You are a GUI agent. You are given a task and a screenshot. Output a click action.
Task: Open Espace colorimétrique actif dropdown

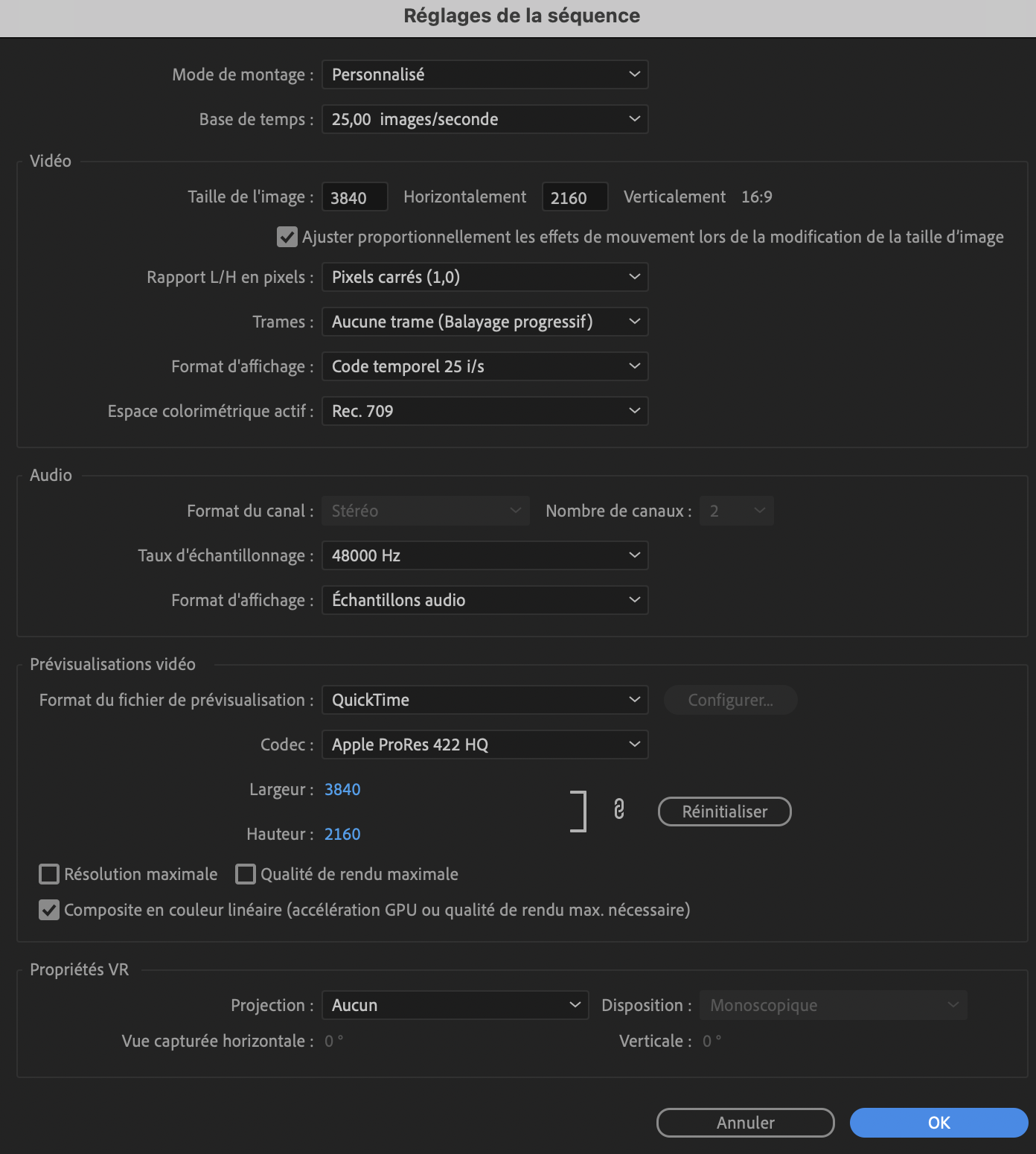click(x=485, y=411)
